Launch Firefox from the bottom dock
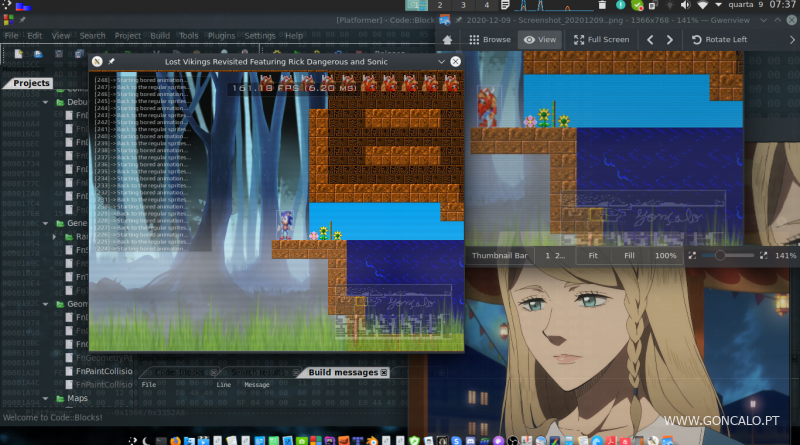This screenshot has height=445, width=800. [x=176, y=440]
